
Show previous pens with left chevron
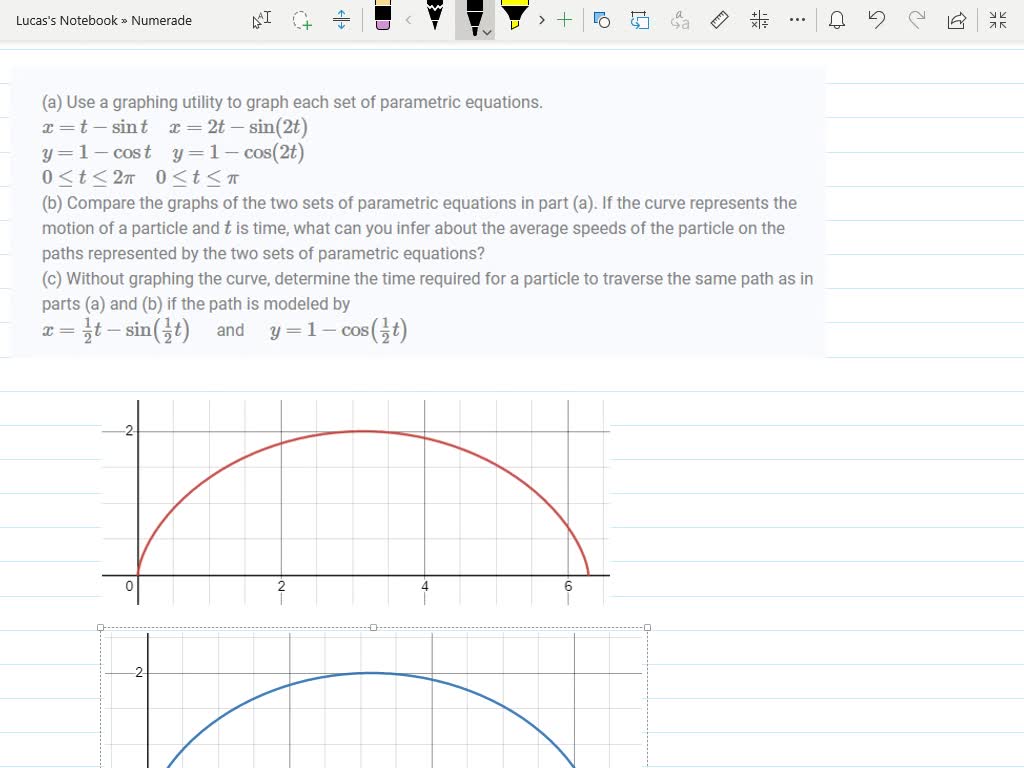coord(409,20)
